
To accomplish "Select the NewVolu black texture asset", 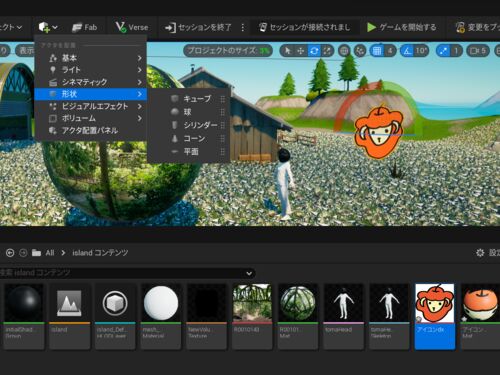I will pyautogui.click(x=207, y=316).
